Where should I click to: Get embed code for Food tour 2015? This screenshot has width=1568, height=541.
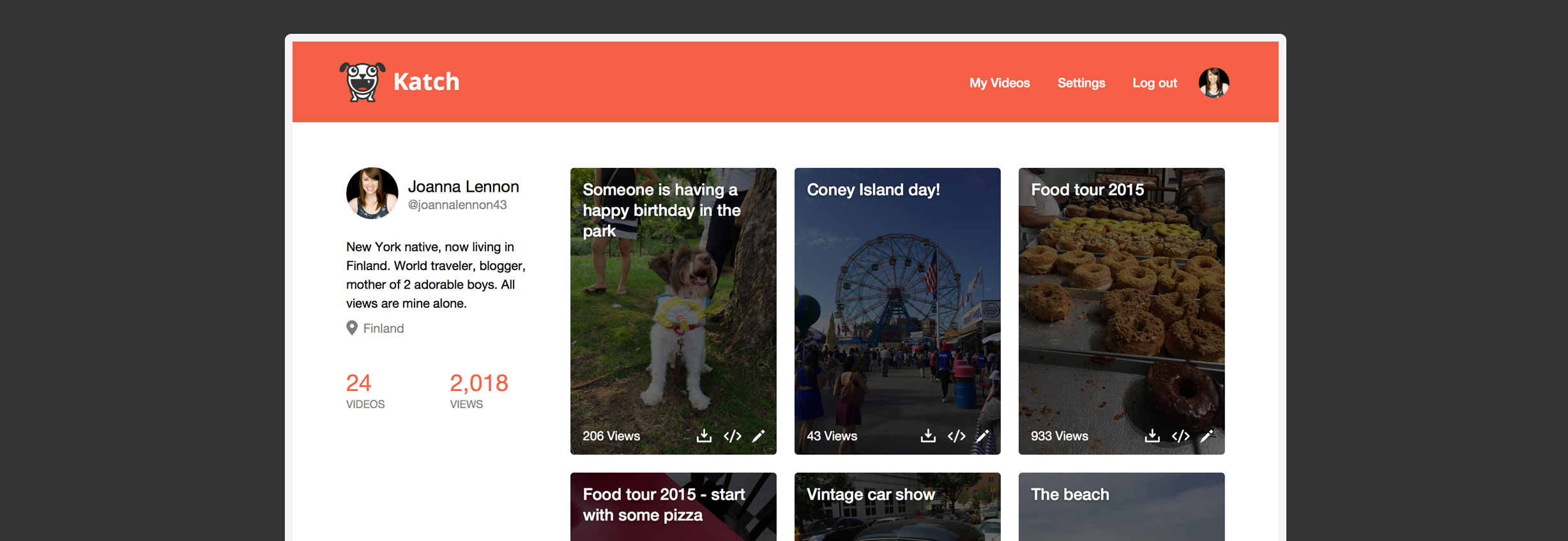coord(1180,436)
